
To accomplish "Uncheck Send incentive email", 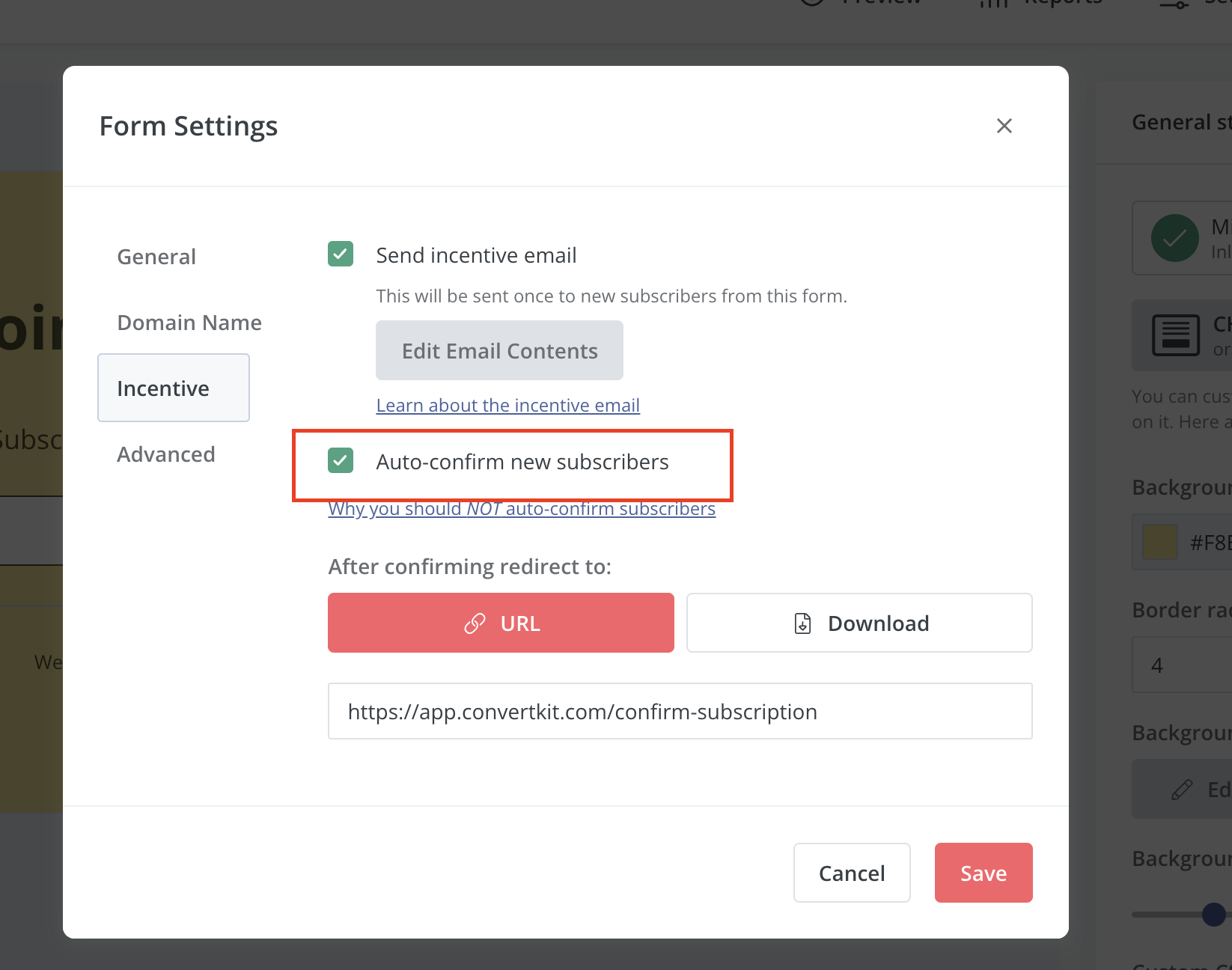I will tap(341, 254).
